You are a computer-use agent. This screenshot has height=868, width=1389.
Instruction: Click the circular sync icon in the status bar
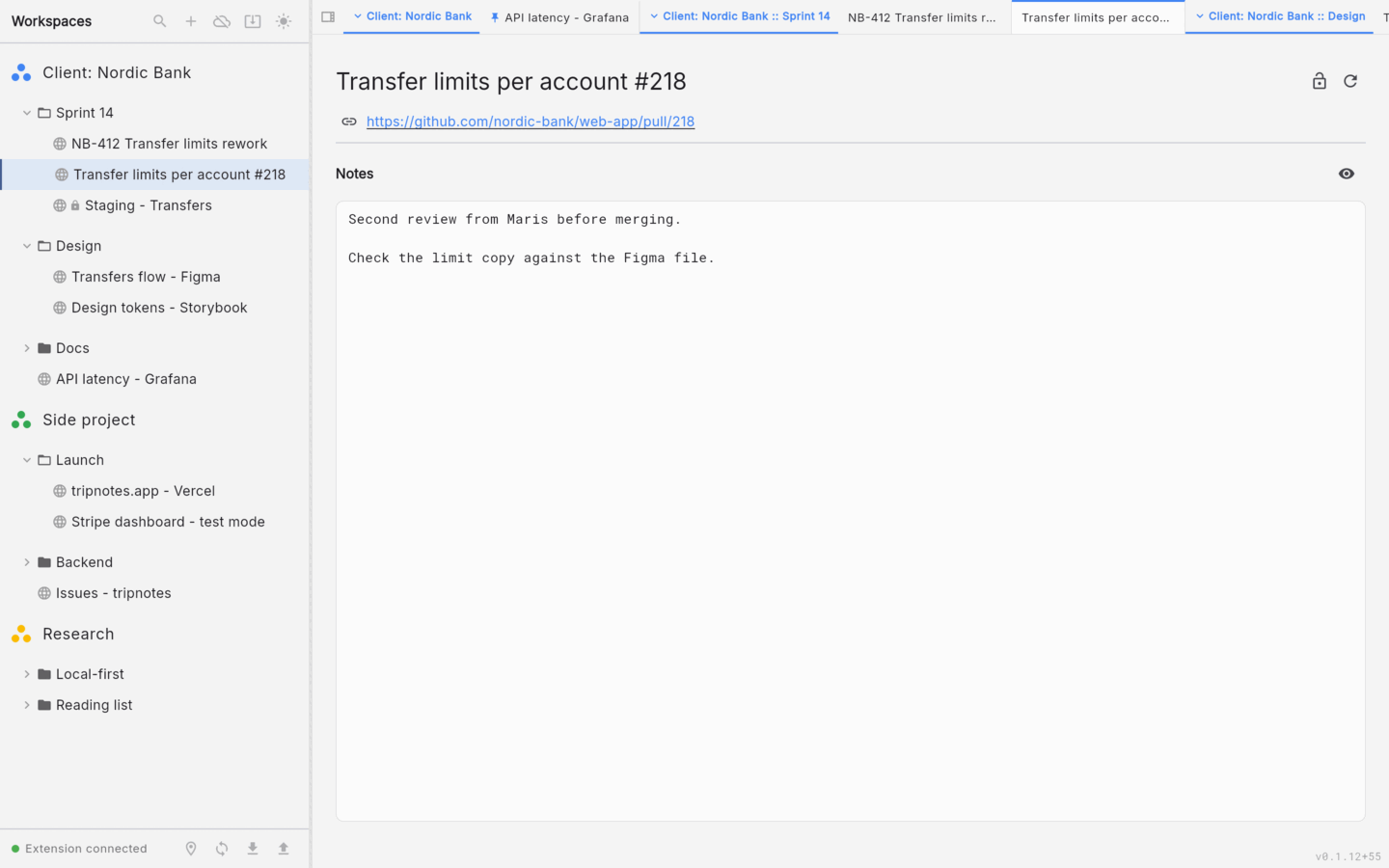[222, 849]
